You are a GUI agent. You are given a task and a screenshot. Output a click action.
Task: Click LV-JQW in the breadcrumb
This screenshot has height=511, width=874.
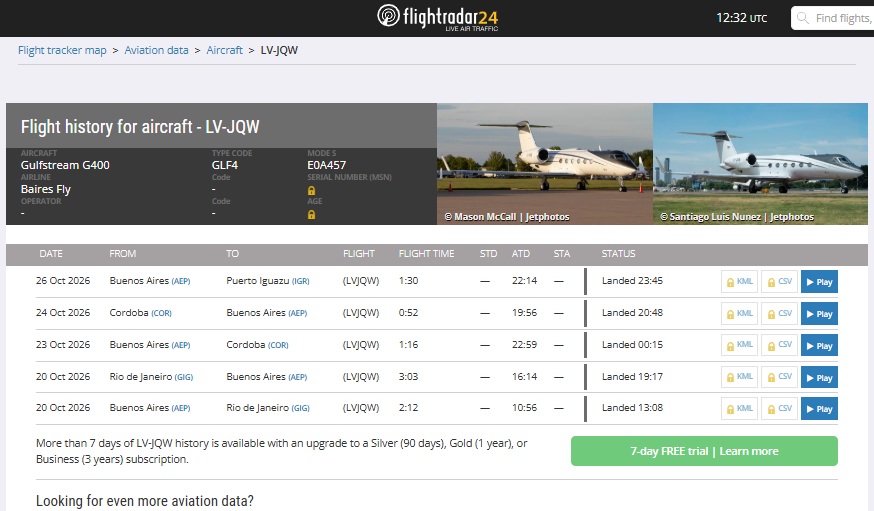tap(279, 50)
